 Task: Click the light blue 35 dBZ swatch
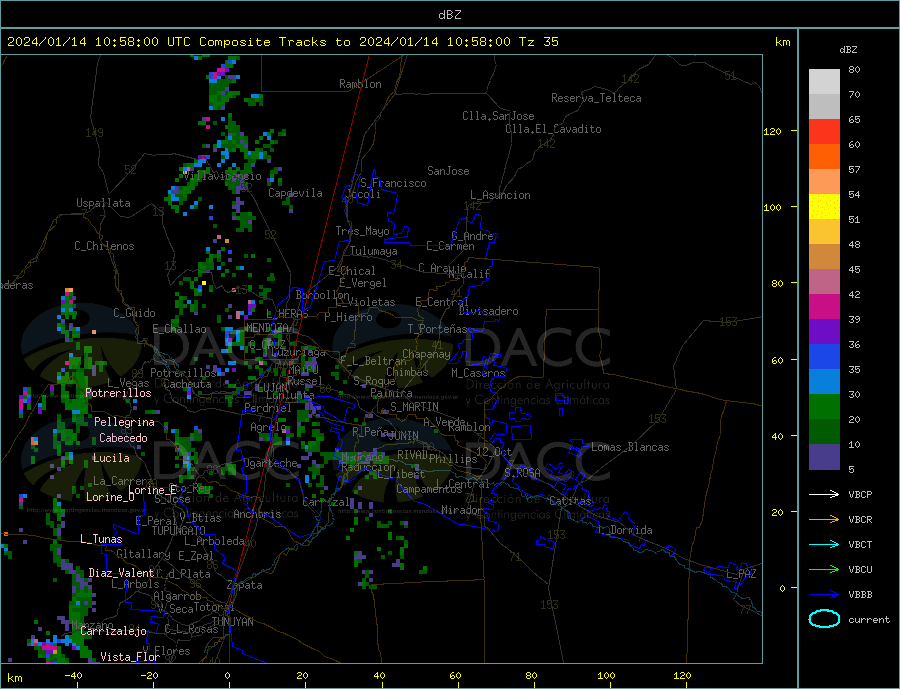click(824, 381)
